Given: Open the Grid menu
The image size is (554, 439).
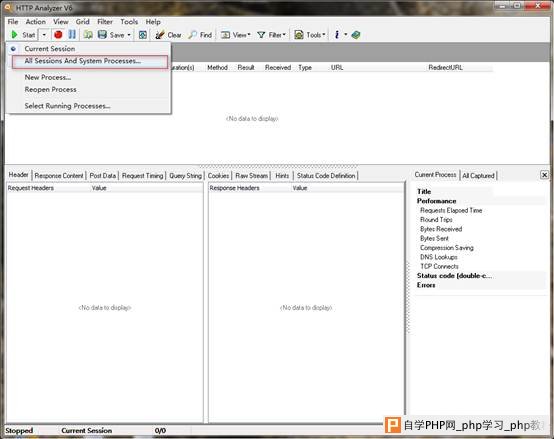Looking at the screenshot, I should pos(82,22).
